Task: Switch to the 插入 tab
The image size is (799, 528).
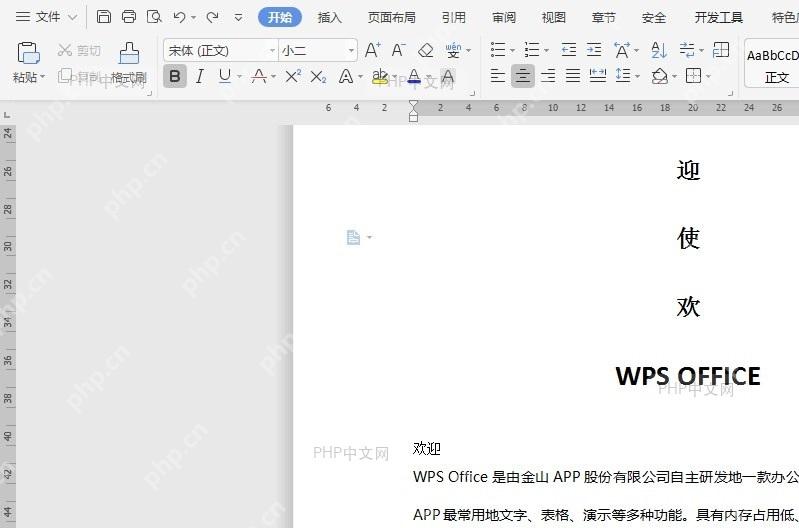Action: (x=330, y=17)
